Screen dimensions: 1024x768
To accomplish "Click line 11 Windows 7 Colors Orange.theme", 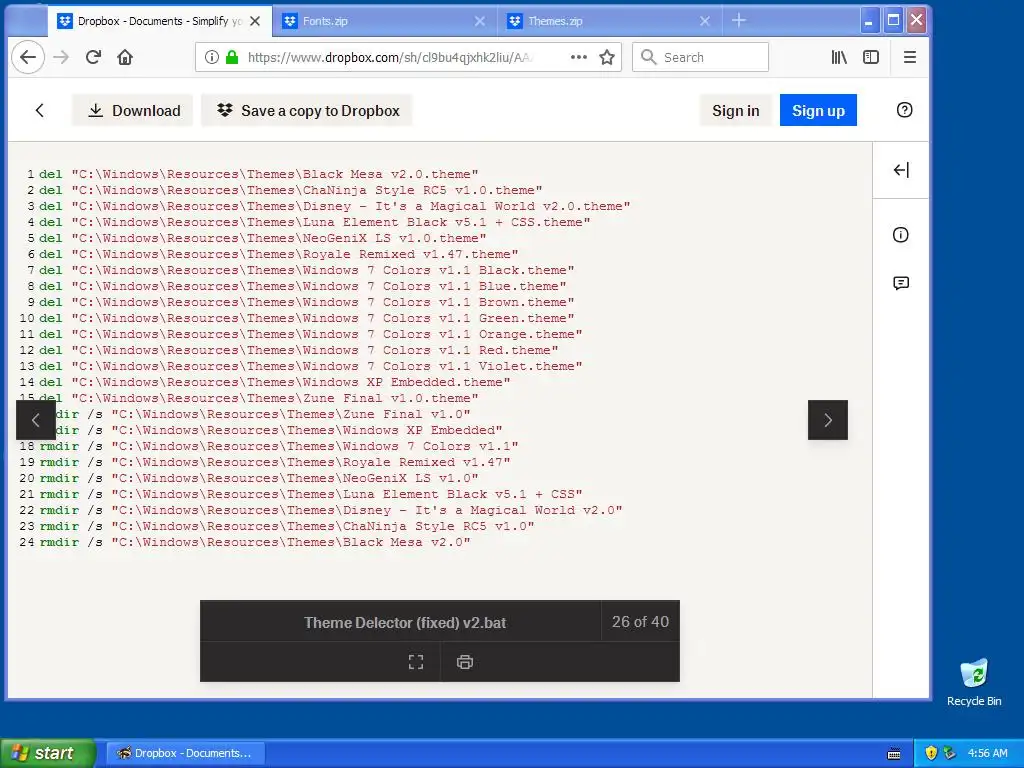I will pos(311,334).
